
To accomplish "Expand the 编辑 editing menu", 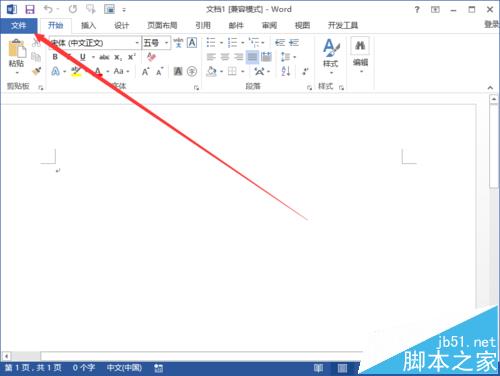I will coord(360,56).
